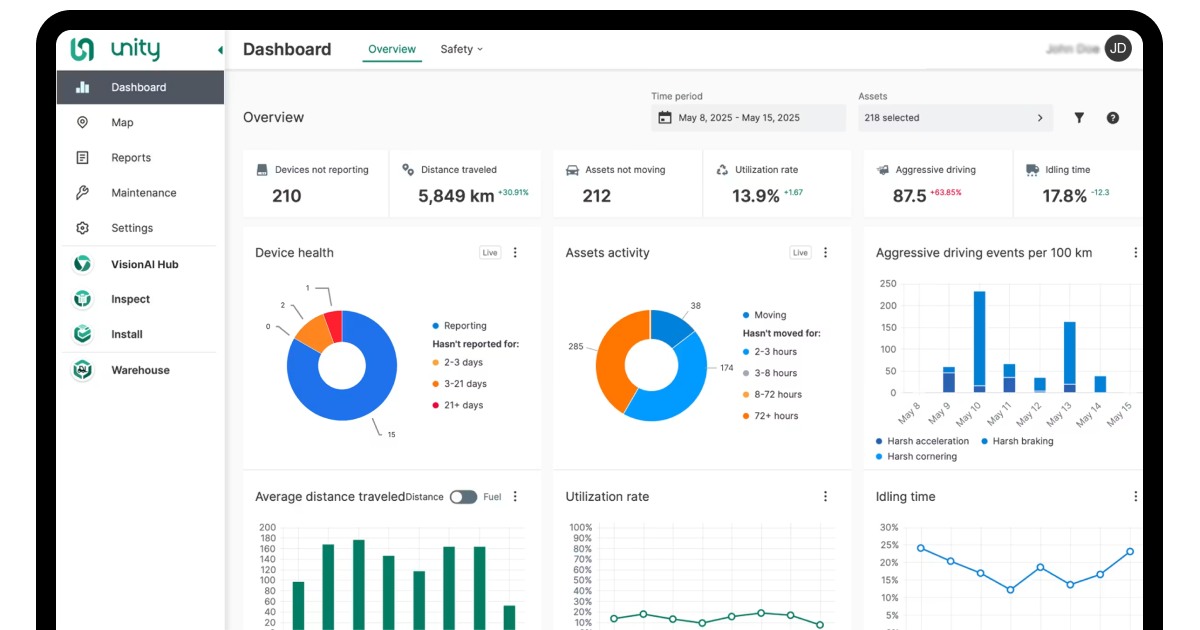Toggle Moving legend in Assets activity

click(765, 315)
